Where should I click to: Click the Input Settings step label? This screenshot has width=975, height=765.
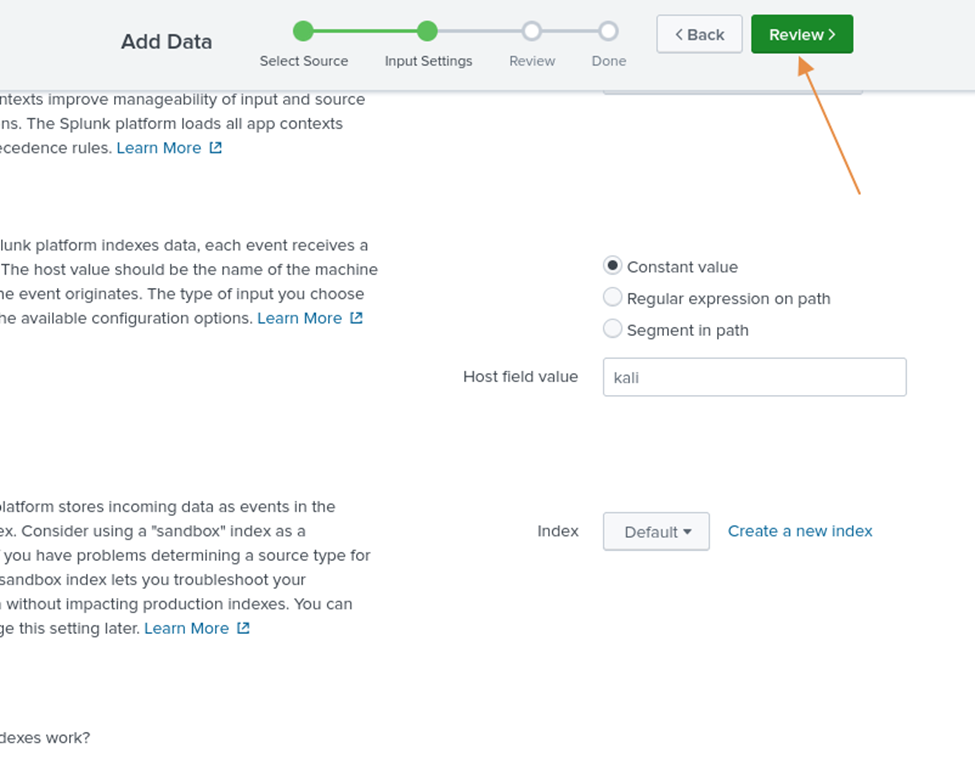click(x=428, y=61)
